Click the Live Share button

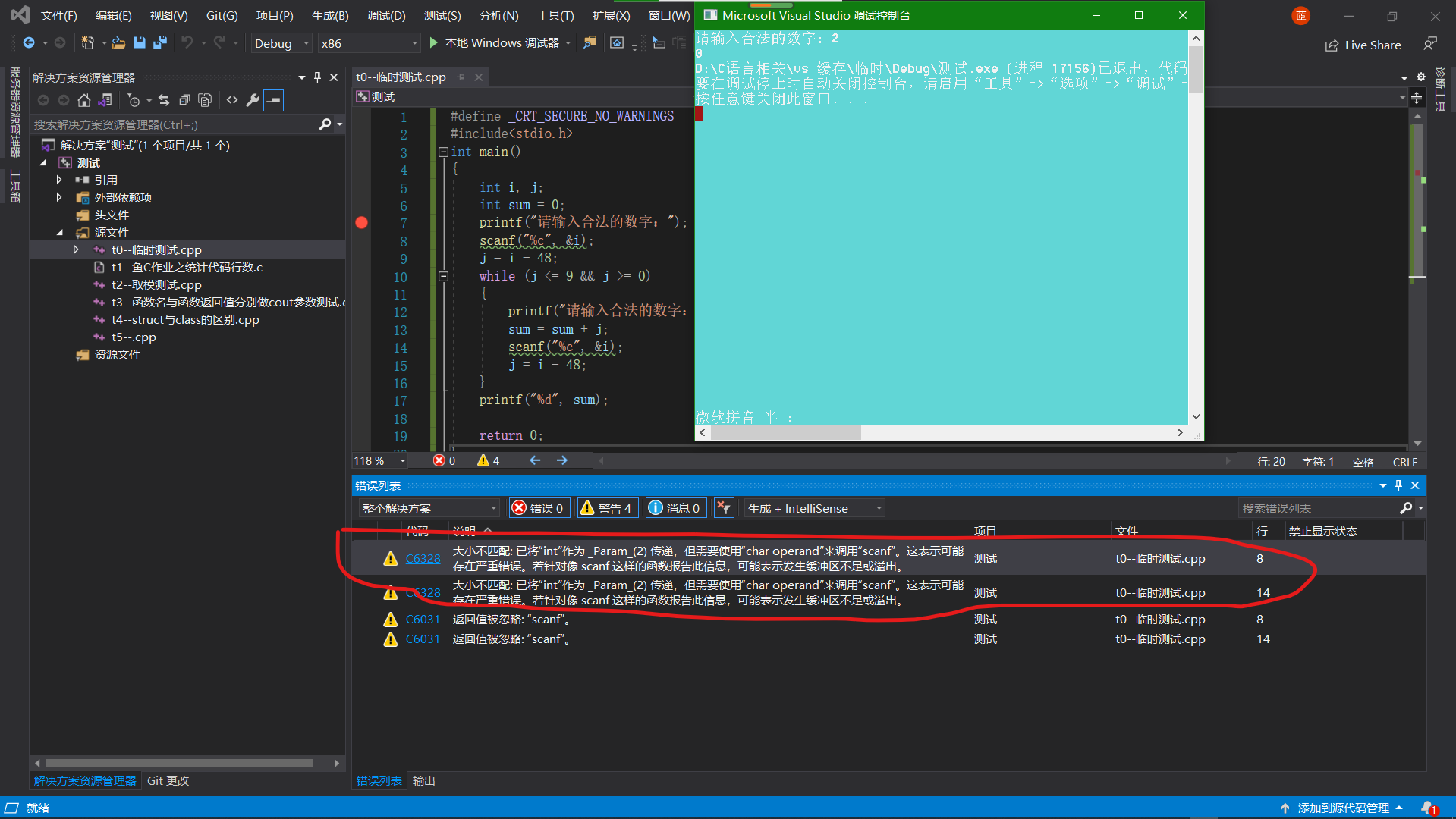coord(1363,45)
